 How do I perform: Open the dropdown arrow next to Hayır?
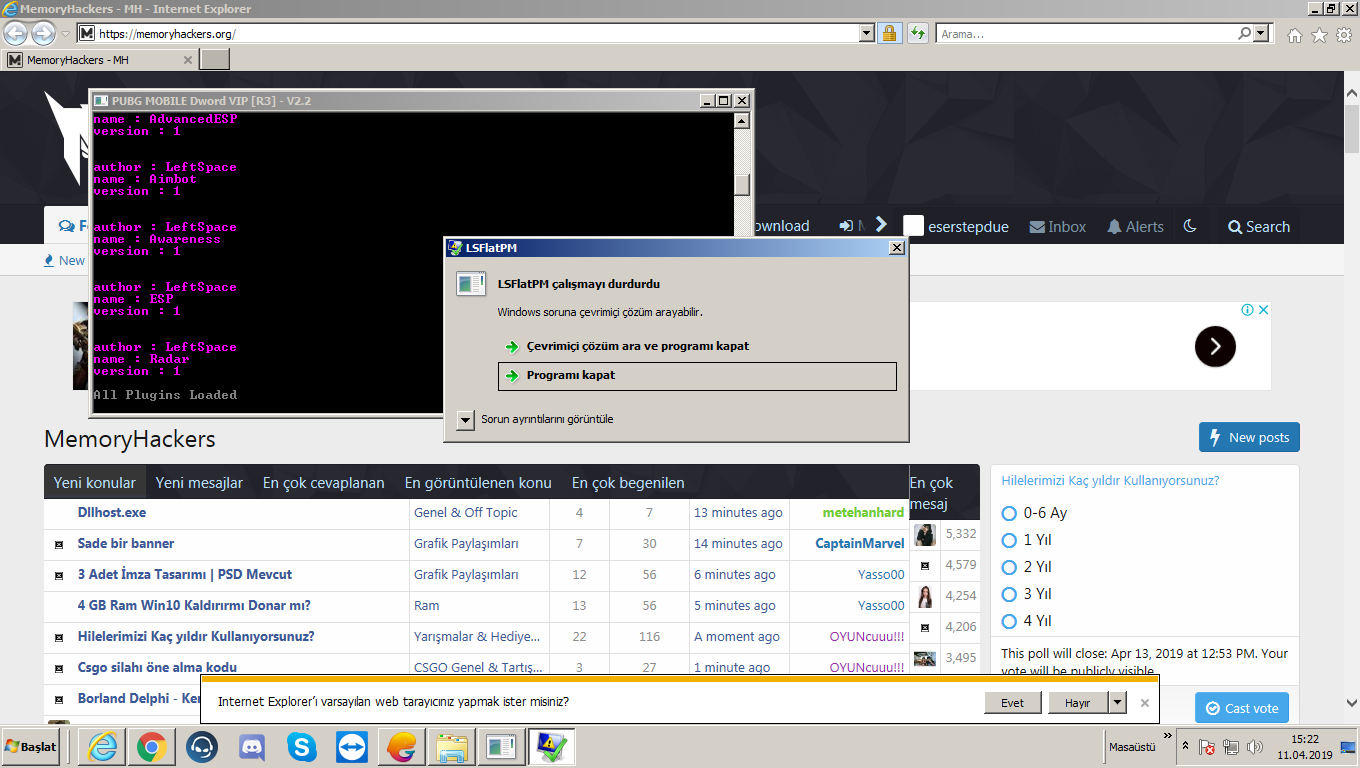tap(1118, 703)
